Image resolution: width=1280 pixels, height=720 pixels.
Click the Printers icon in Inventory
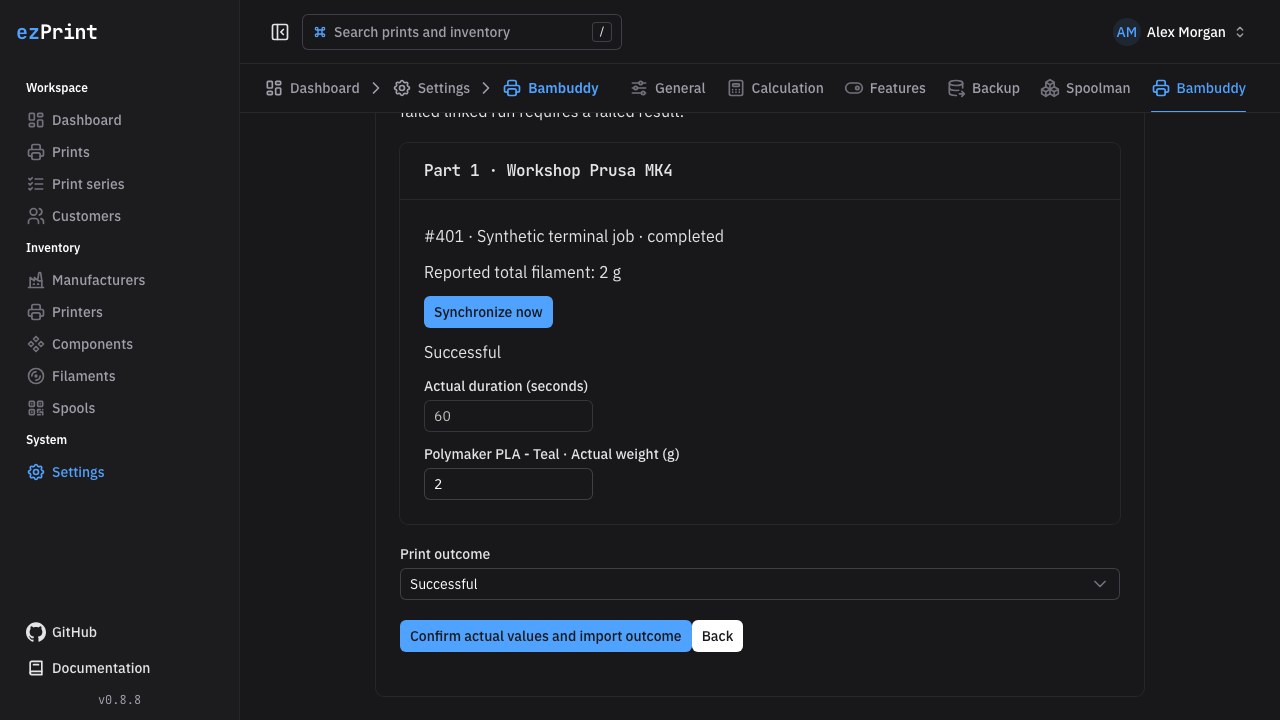36,312
